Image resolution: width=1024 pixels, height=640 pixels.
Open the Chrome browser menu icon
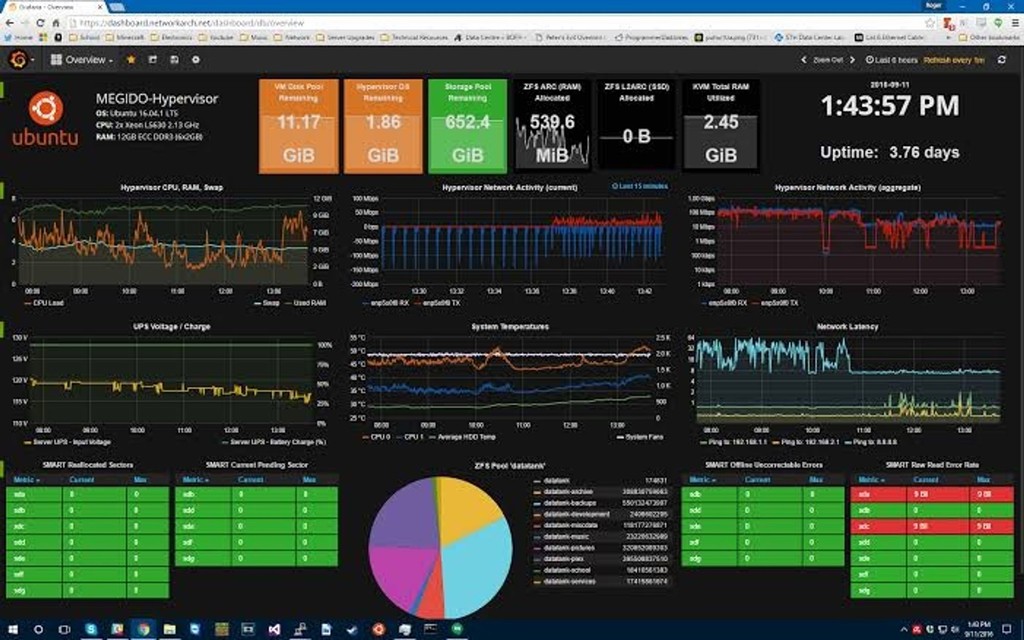[1014, 22]
